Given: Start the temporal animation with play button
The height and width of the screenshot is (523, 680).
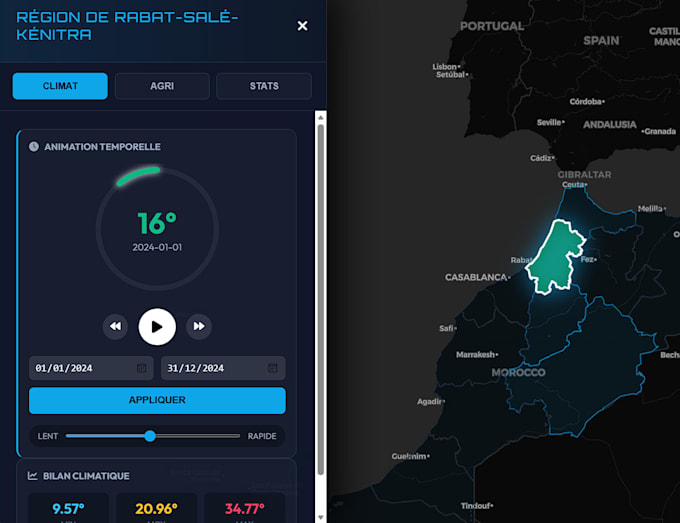Looking at the screenshot, I should click(x=157, y=327).
